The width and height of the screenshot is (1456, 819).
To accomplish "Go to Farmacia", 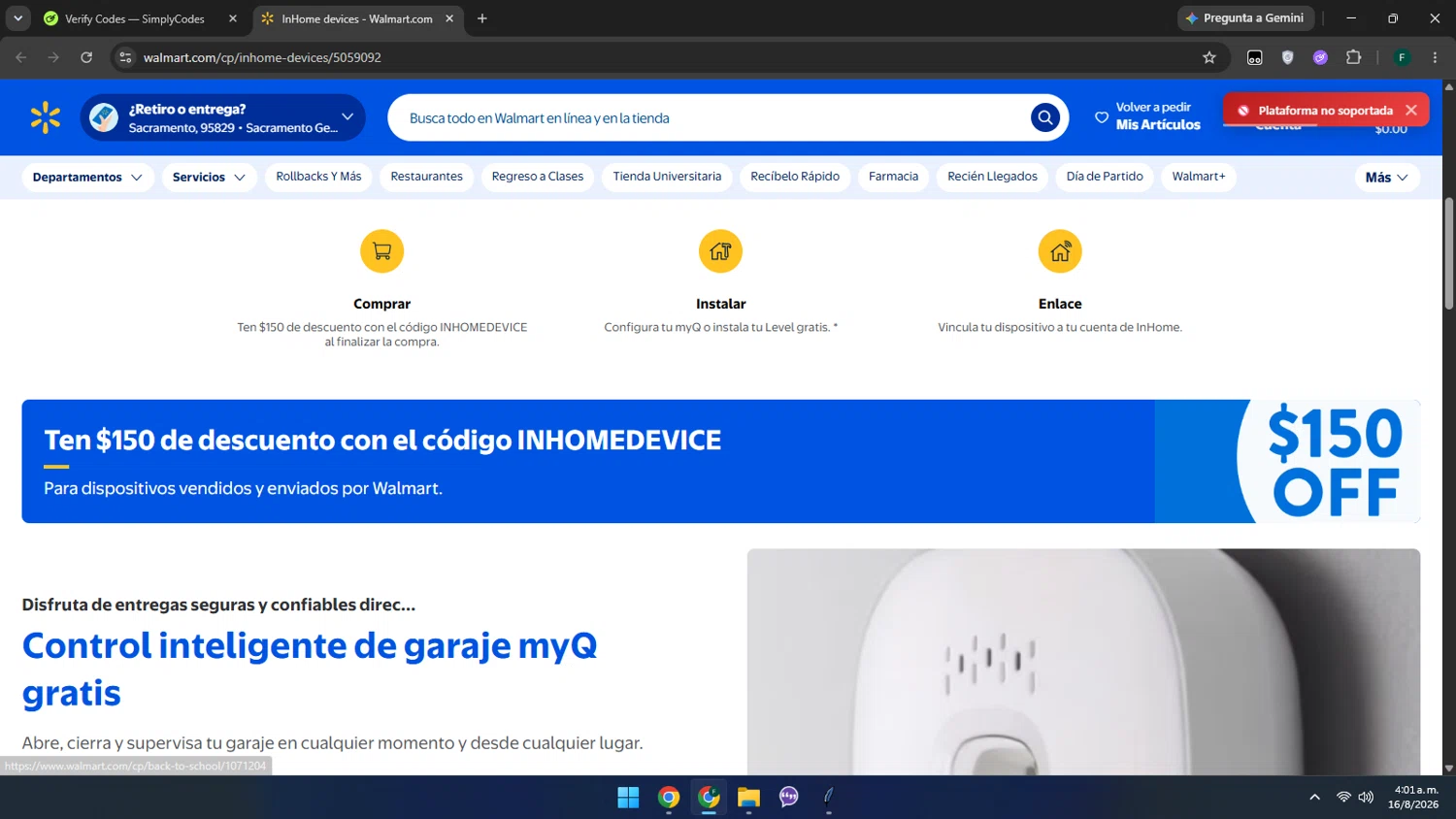I will [x=893, y=177].
